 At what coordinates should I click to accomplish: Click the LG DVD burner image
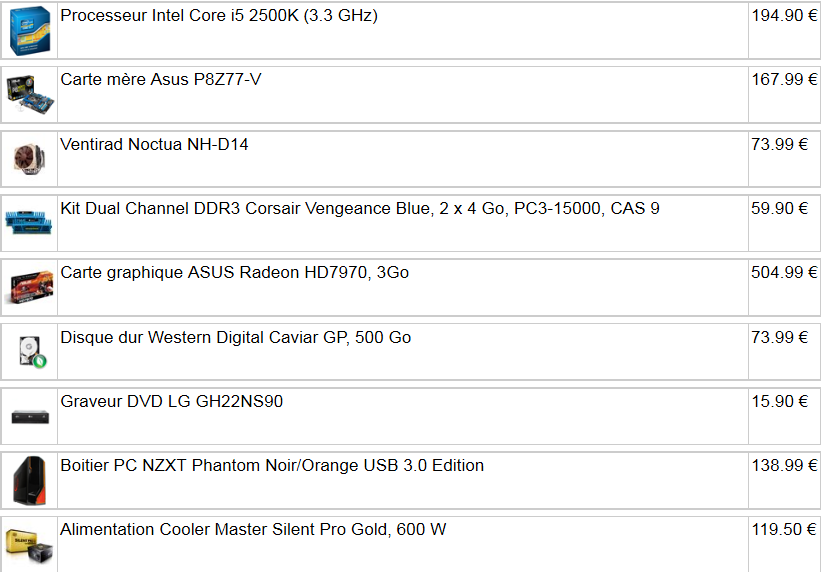point(29,414)
